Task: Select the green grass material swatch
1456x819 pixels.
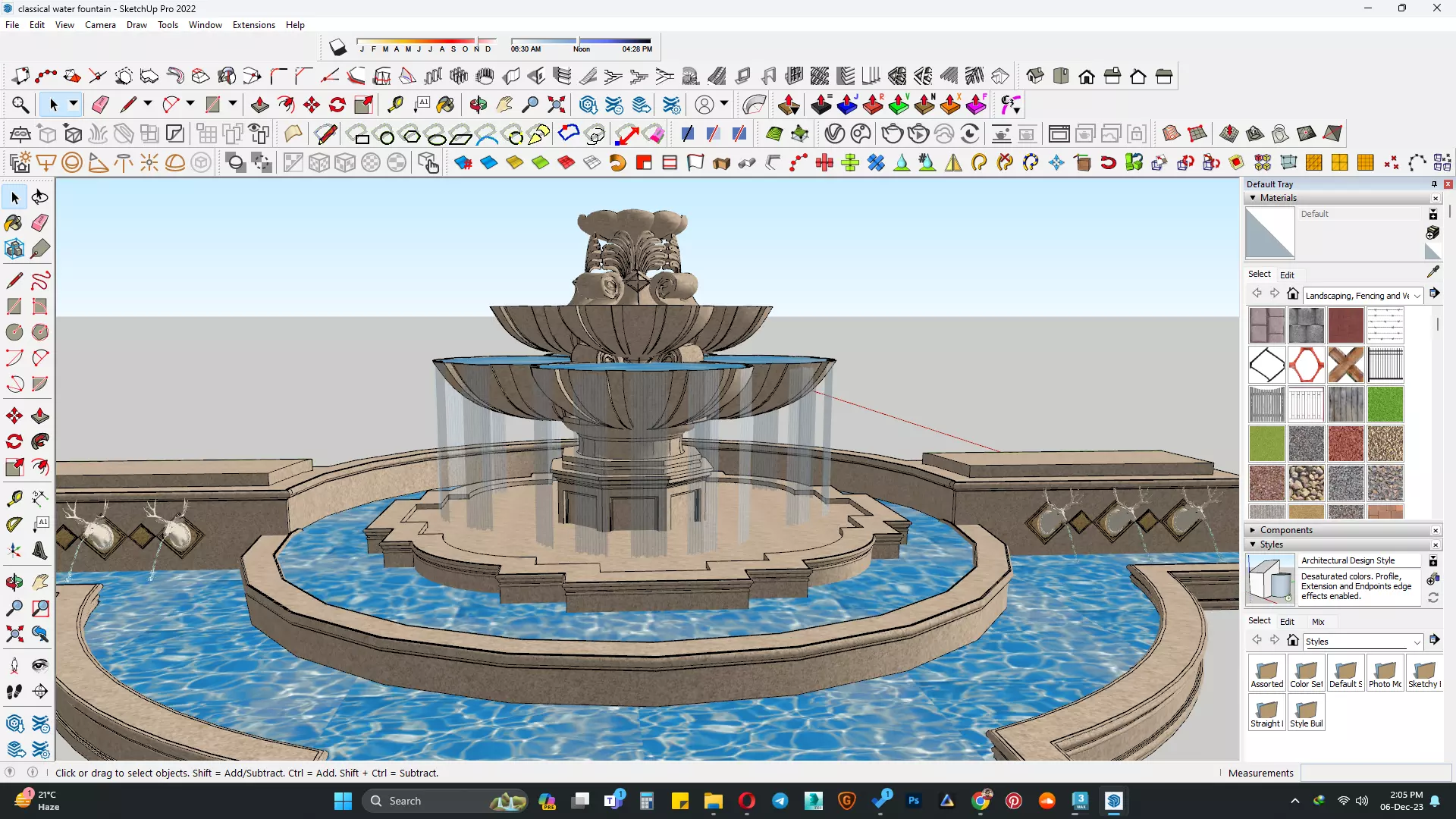Action: point(1385,404)
